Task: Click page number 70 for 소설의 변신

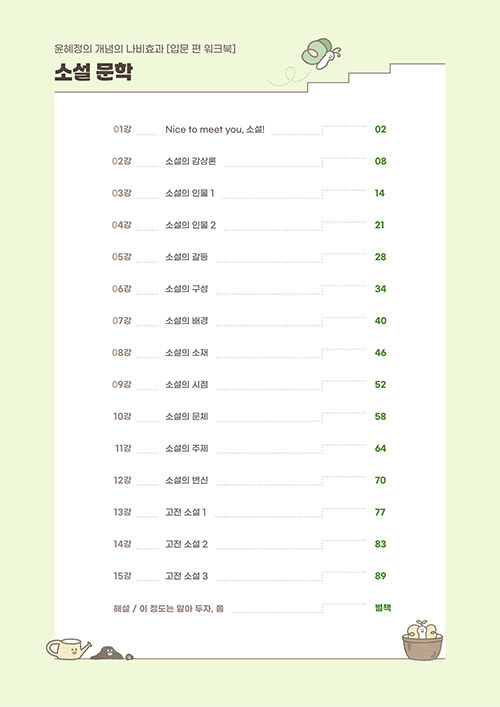Action: [381, 480]
